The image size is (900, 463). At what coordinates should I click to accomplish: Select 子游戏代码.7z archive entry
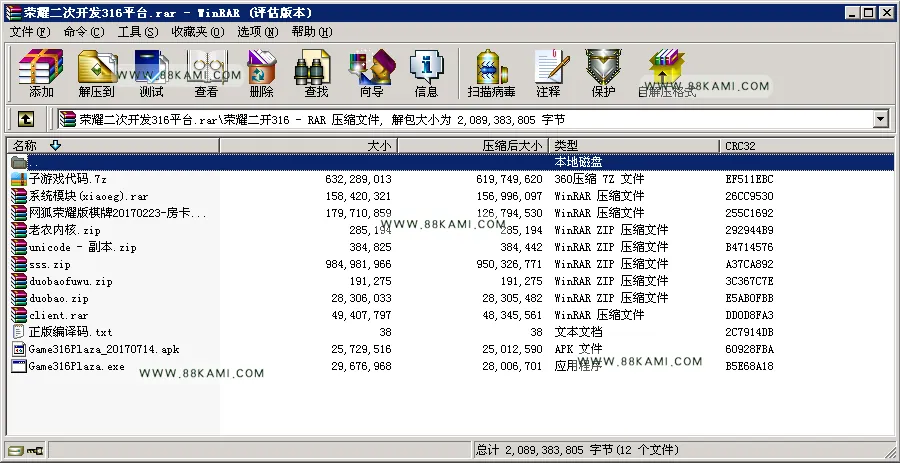coord(68,179)
